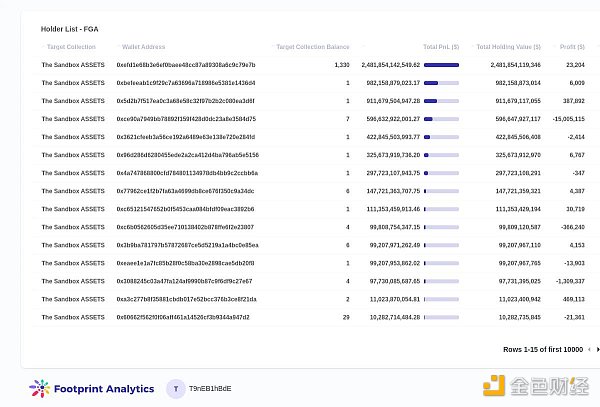Click the Holder List - FGA title
This screenshot has width=600, height=407.
(x=70, y=29)
